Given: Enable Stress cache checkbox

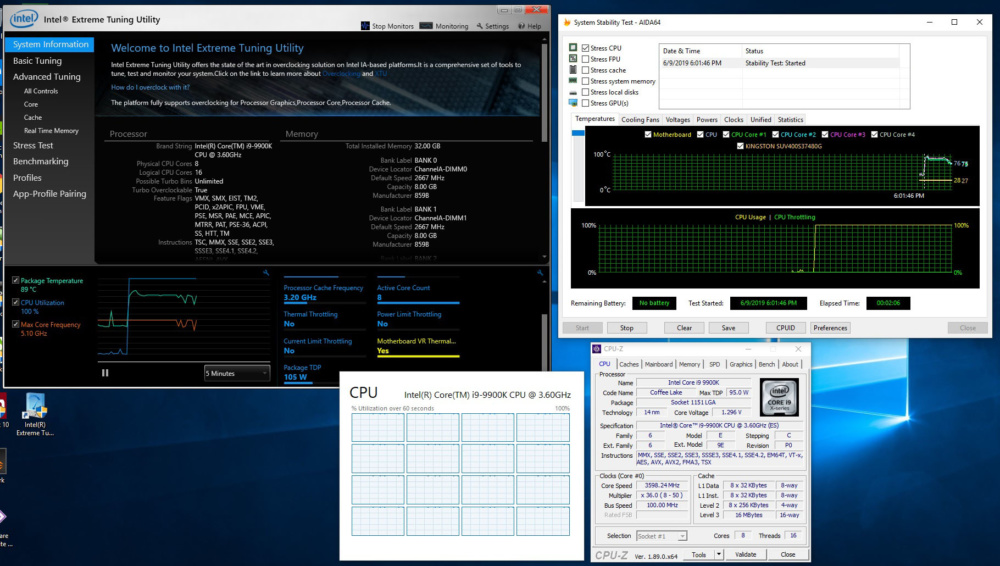Looking at the screenshot, I should click(x=585, y=70).
